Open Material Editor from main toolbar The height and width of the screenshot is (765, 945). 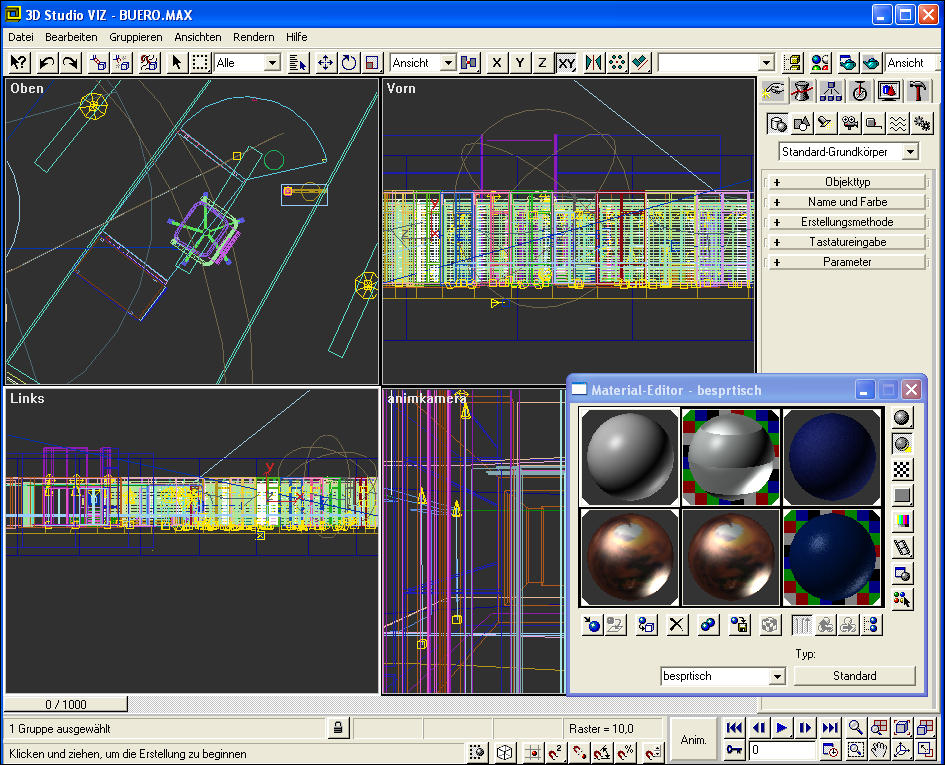[820, 63]
